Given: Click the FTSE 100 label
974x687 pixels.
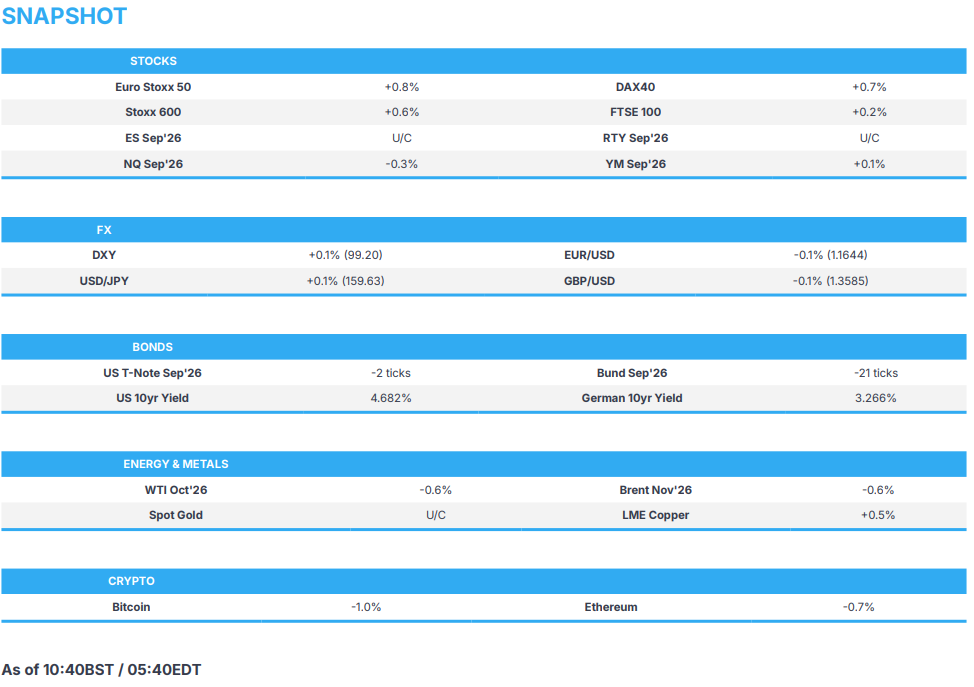Looking at the screenshot, I should coord(635,112).
